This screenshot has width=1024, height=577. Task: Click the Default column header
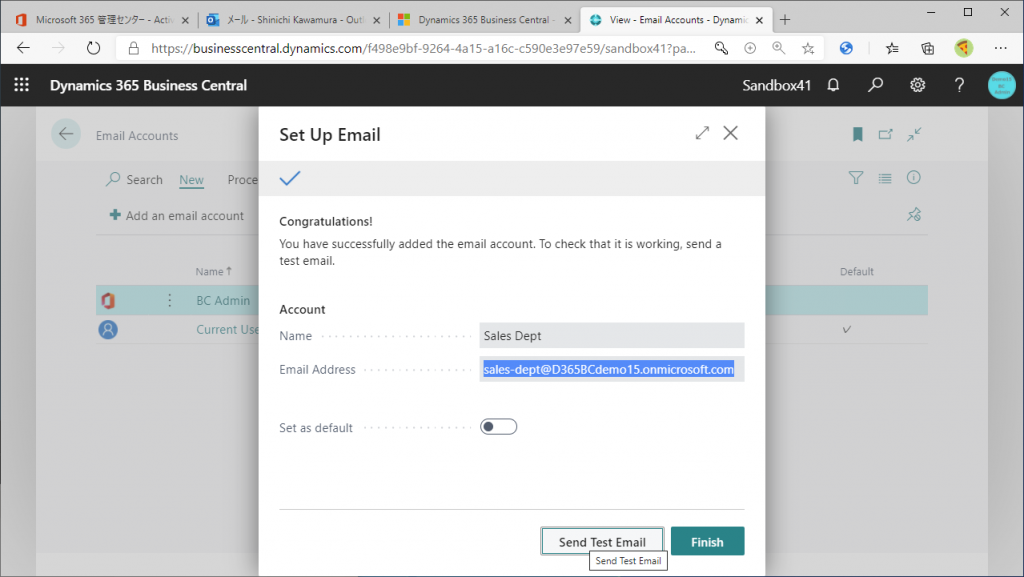[856, 272]
